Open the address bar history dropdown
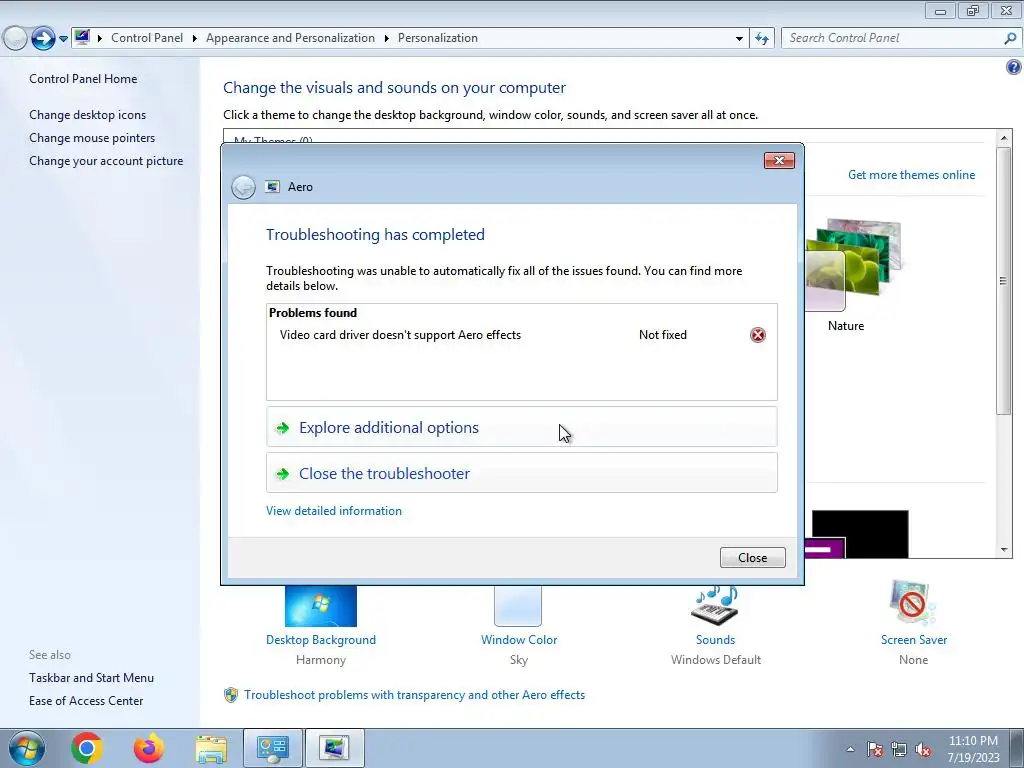 (x=739, y=39)
